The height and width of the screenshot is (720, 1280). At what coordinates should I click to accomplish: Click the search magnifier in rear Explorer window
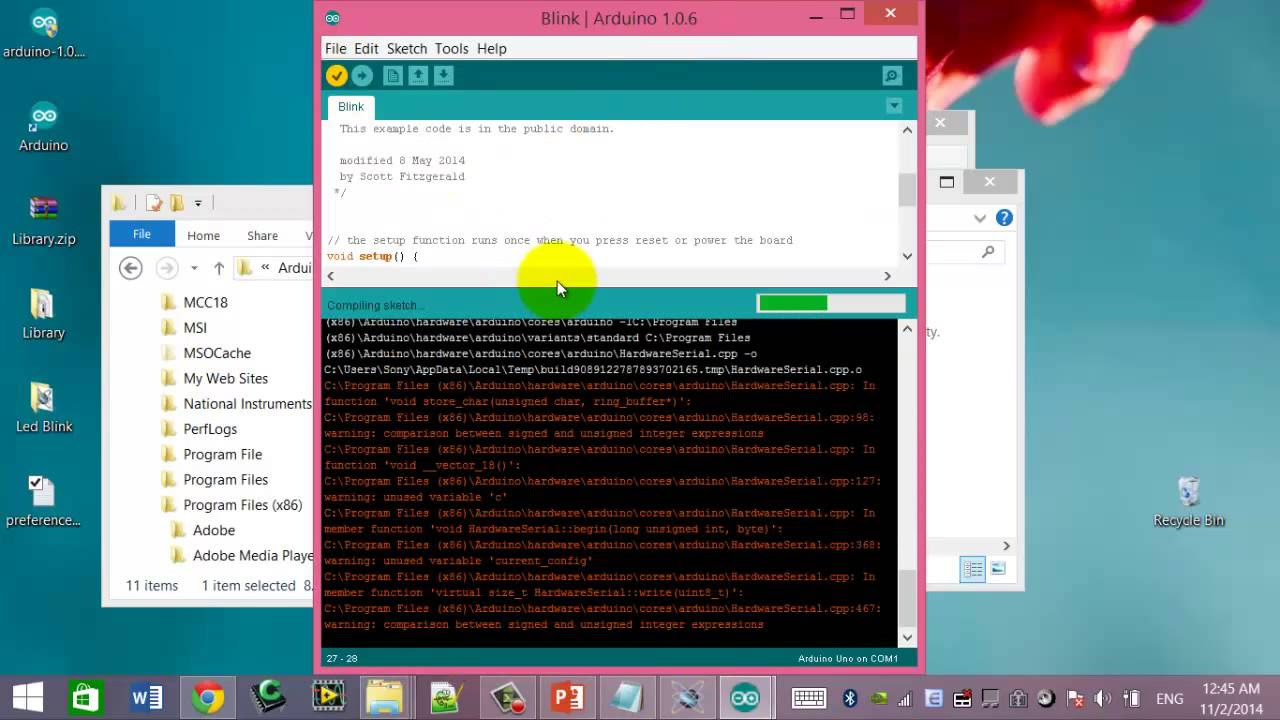pyautogui.click(x=988, y=253)
